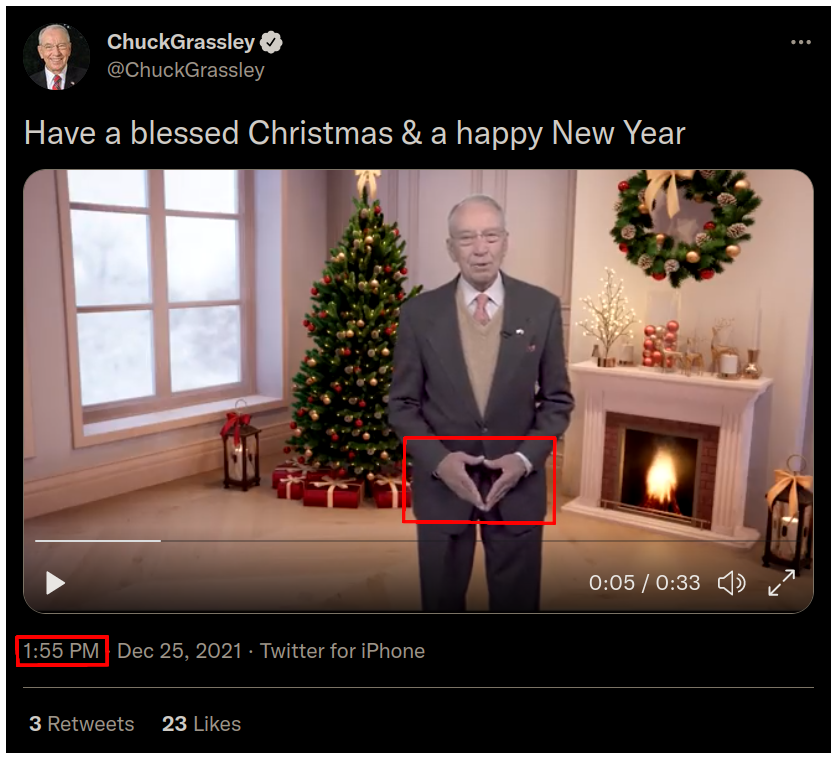Expand the video to fullscreen
The height and width of the screenshot is (759, 836).
[782, 583]
